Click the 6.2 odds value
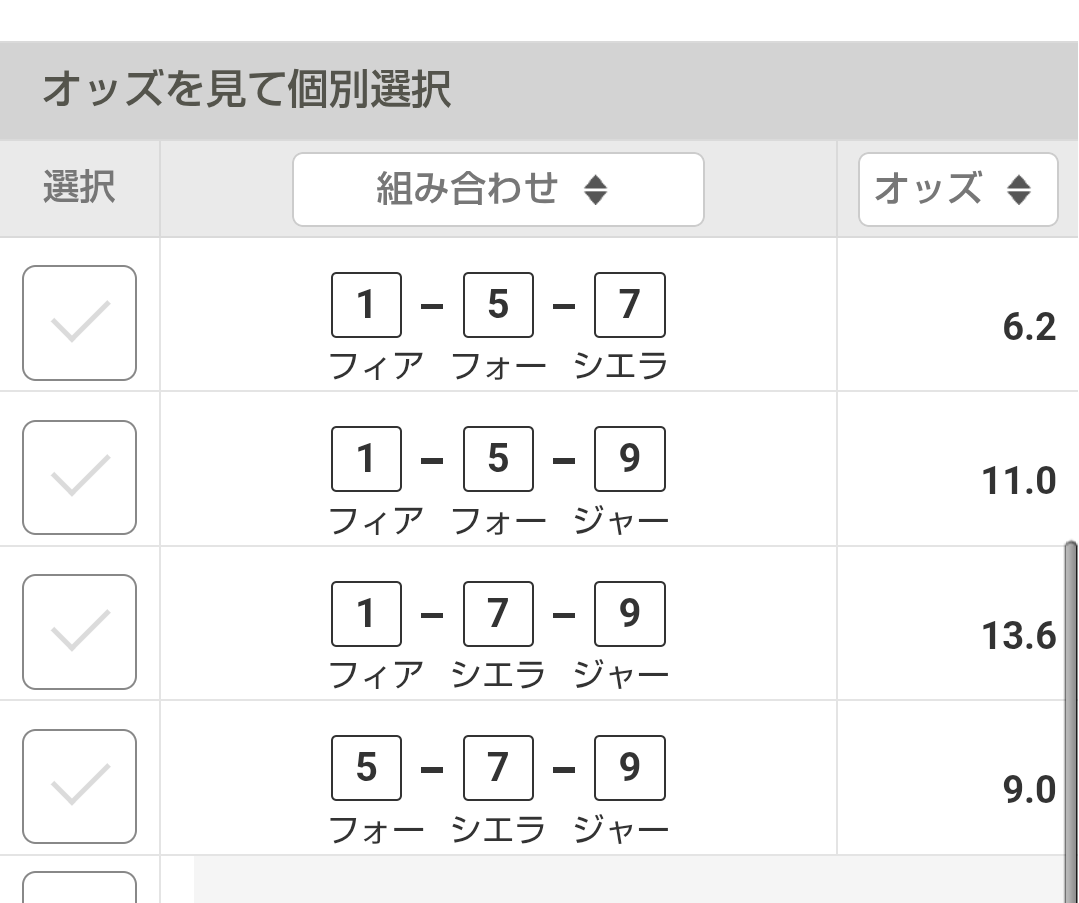 click(x=1029, y=327)
